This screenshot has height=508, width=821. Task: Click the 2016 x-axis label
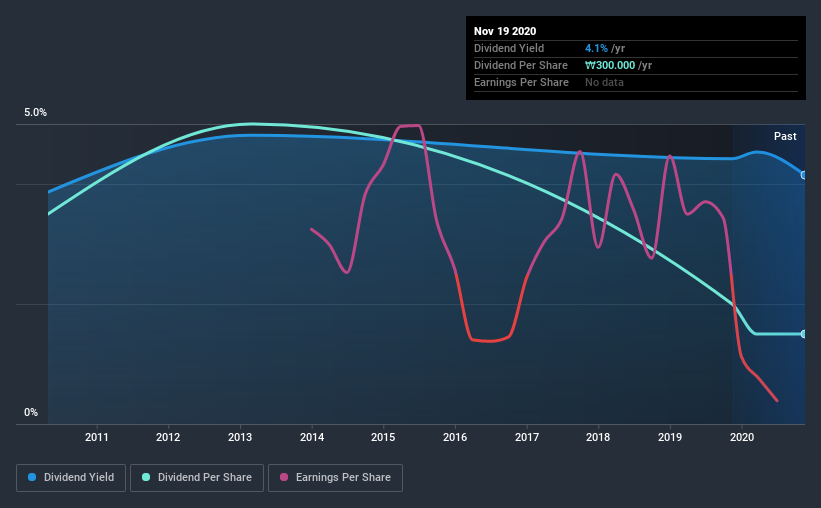pyautogui.click(x=455, y=437)
